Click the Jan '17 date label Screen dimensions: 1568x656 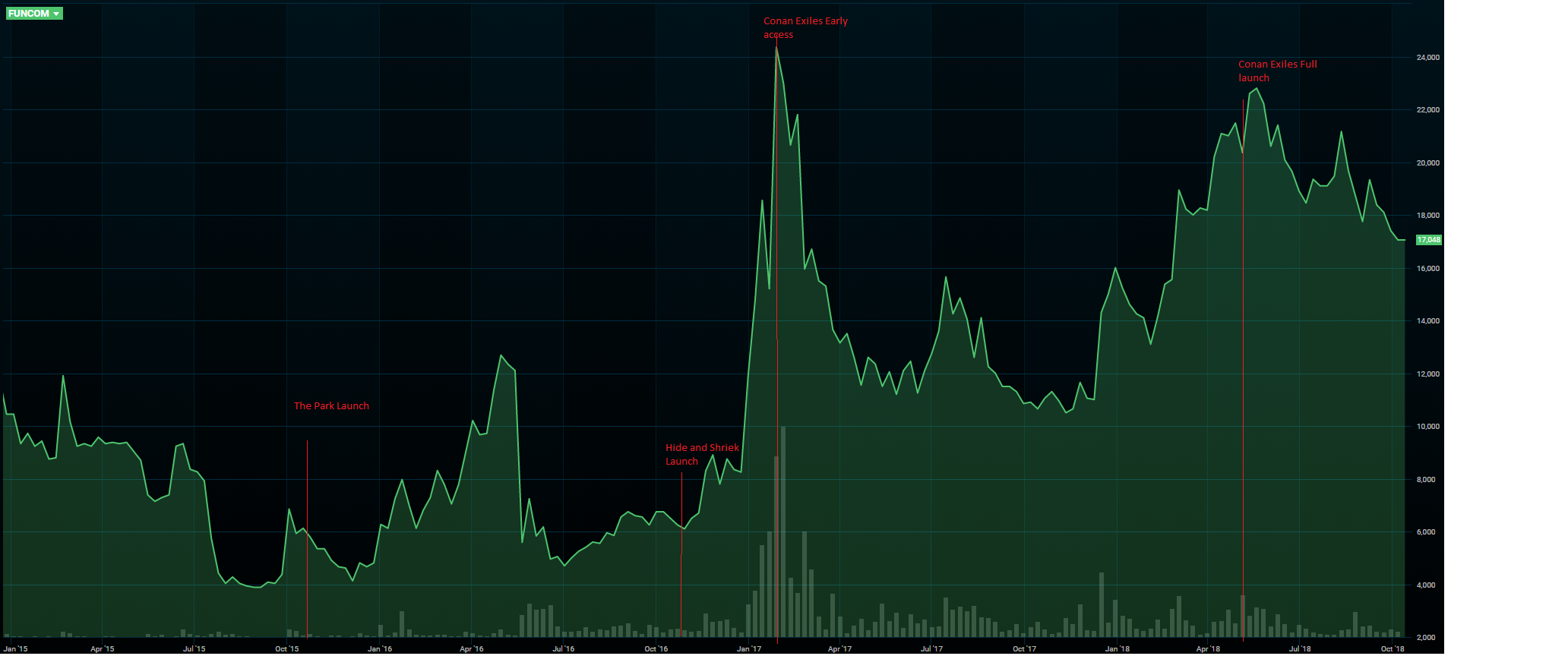pos(749,649)
